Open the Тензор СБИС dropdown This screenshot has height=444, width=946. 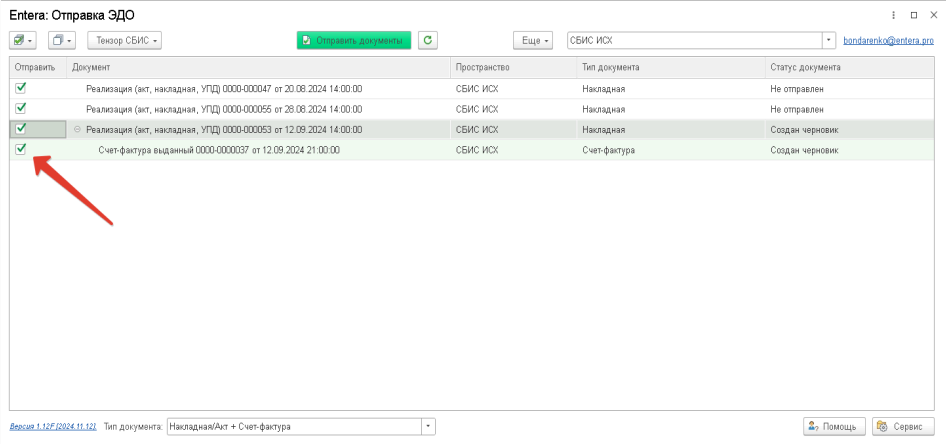[x=125, y=40]
